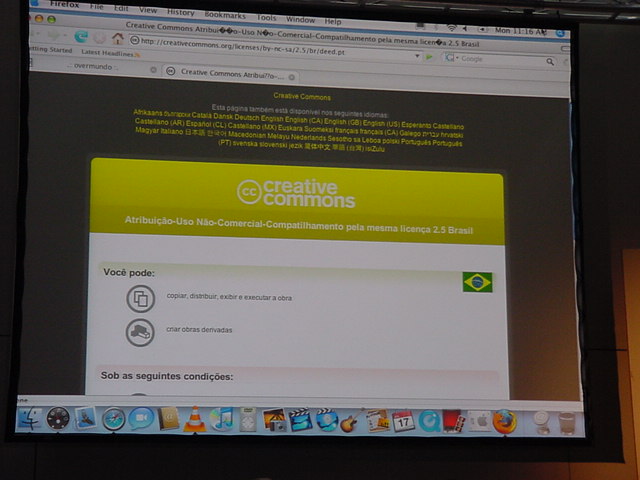The height and width of the screenshot is (480, 640).
Task: Open Spotlight in the menu bar
Action: click(560, 33)
